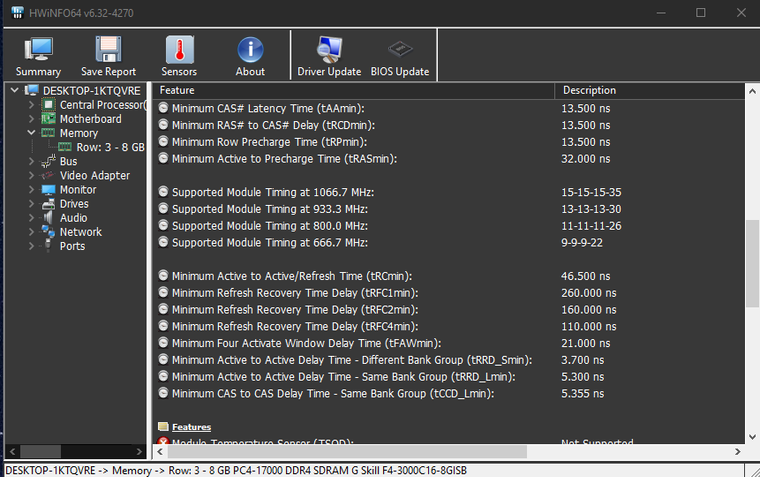The width and height of the screenshot is (760, 477).
Task: Expand the Drives tree node
Action: (x=32, y=203)
